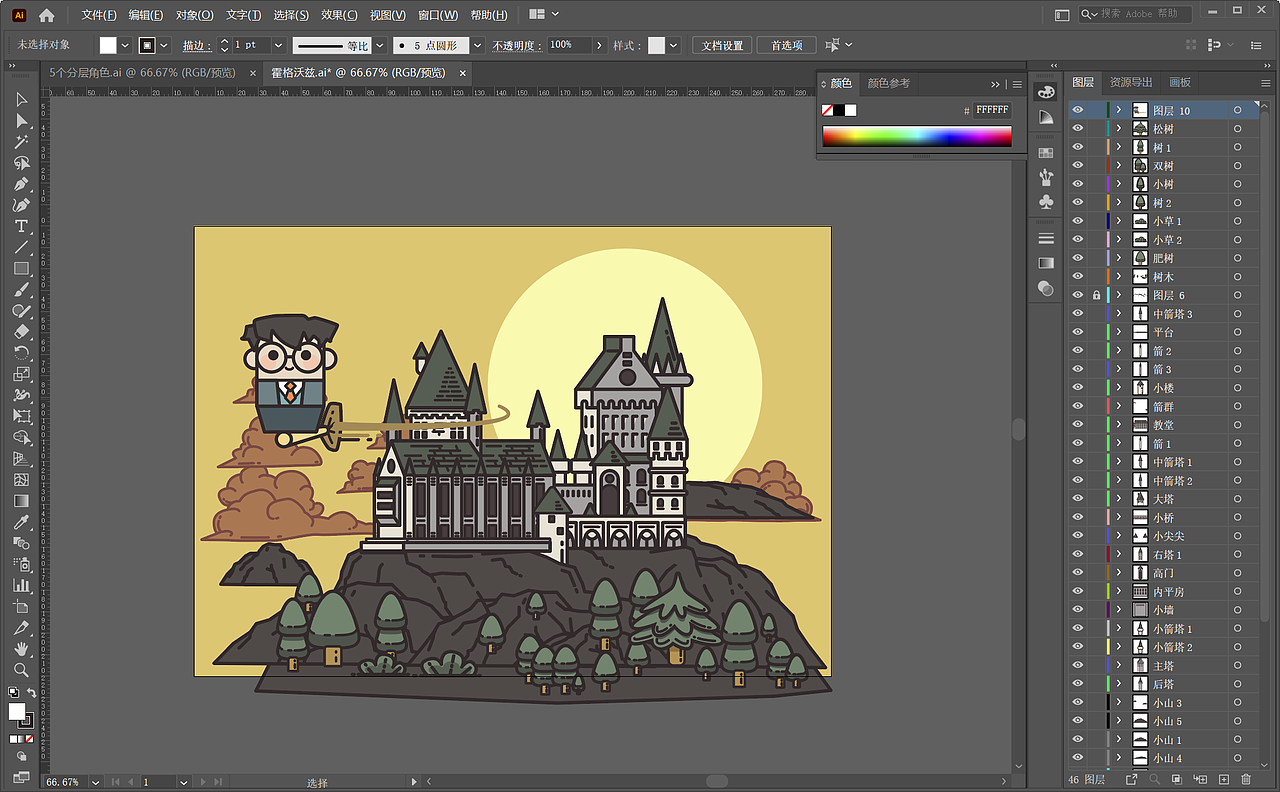Toggle visibility of the 主塔 layer
1280x792 pixels.
(1078, 666)
